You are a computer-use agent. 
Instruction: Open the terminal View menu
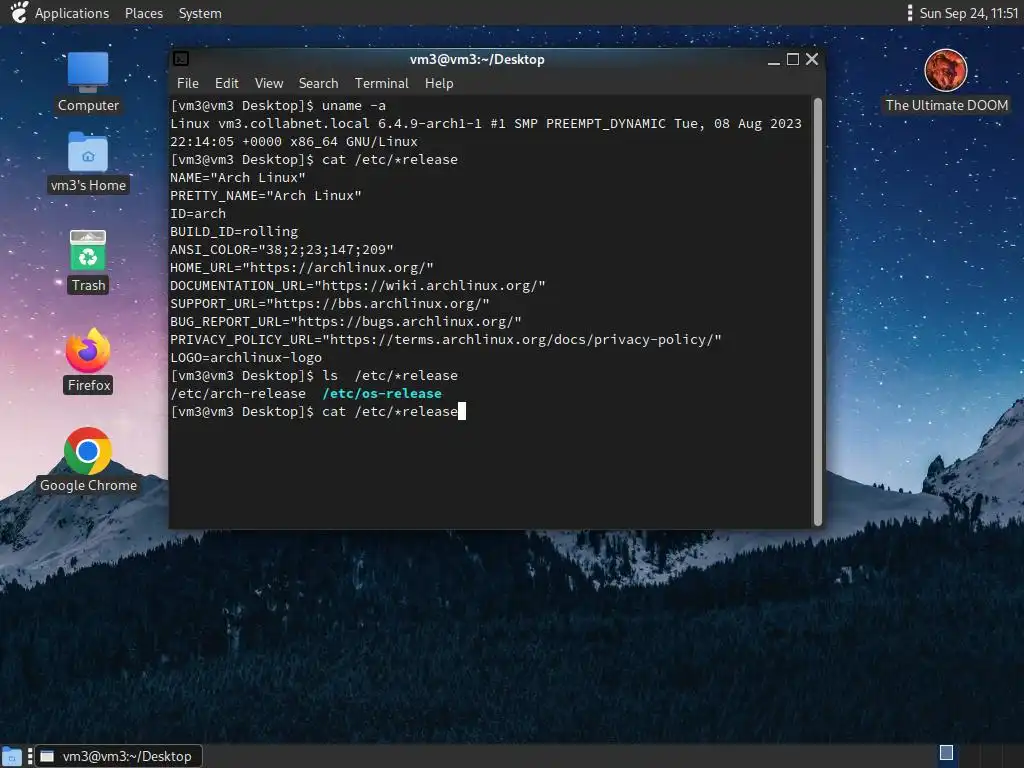[269, 83]
